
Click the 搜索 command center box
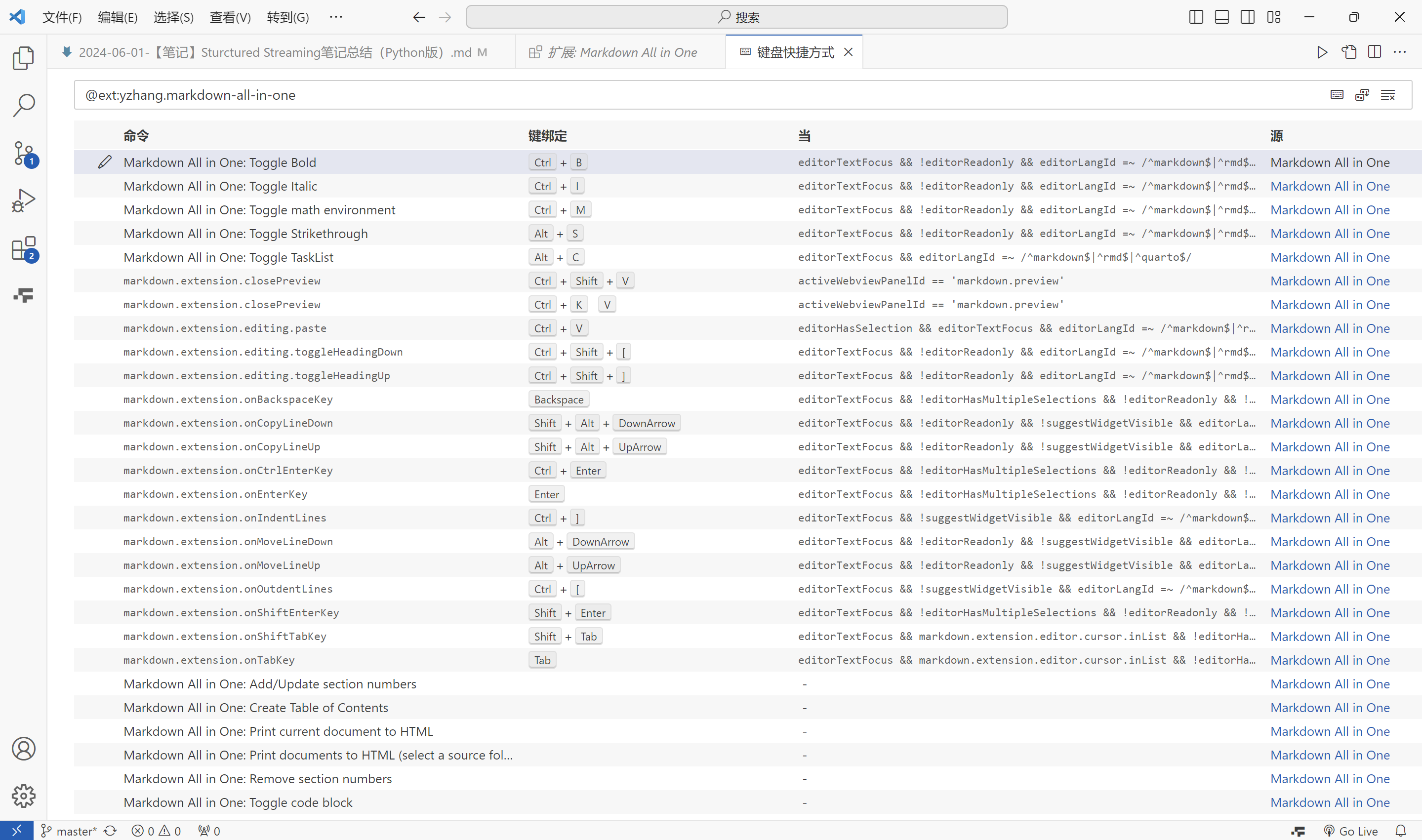pyautogui.click(x=736, y=17)
